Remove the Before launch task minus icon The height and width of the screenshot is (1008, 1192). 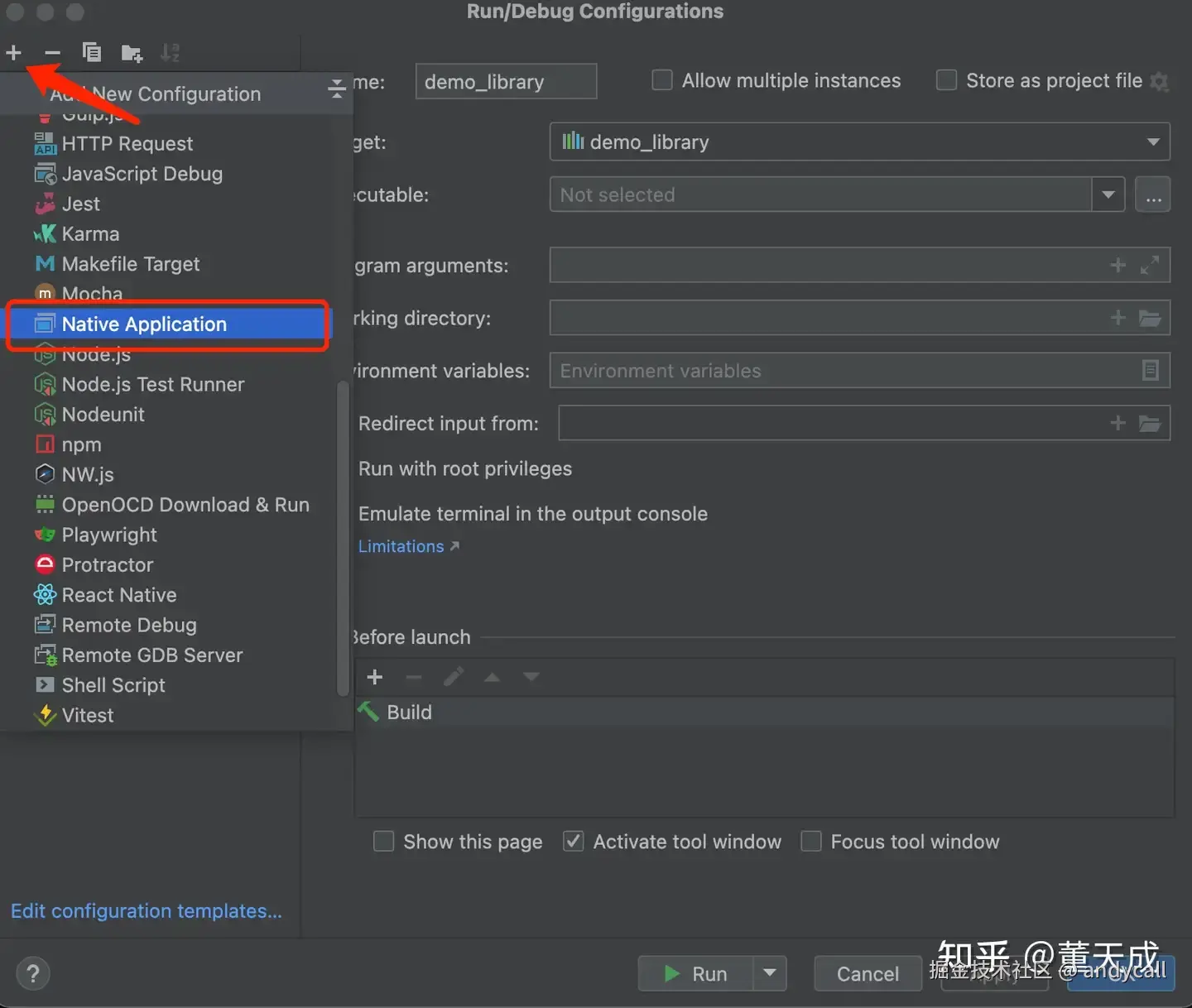414,678
